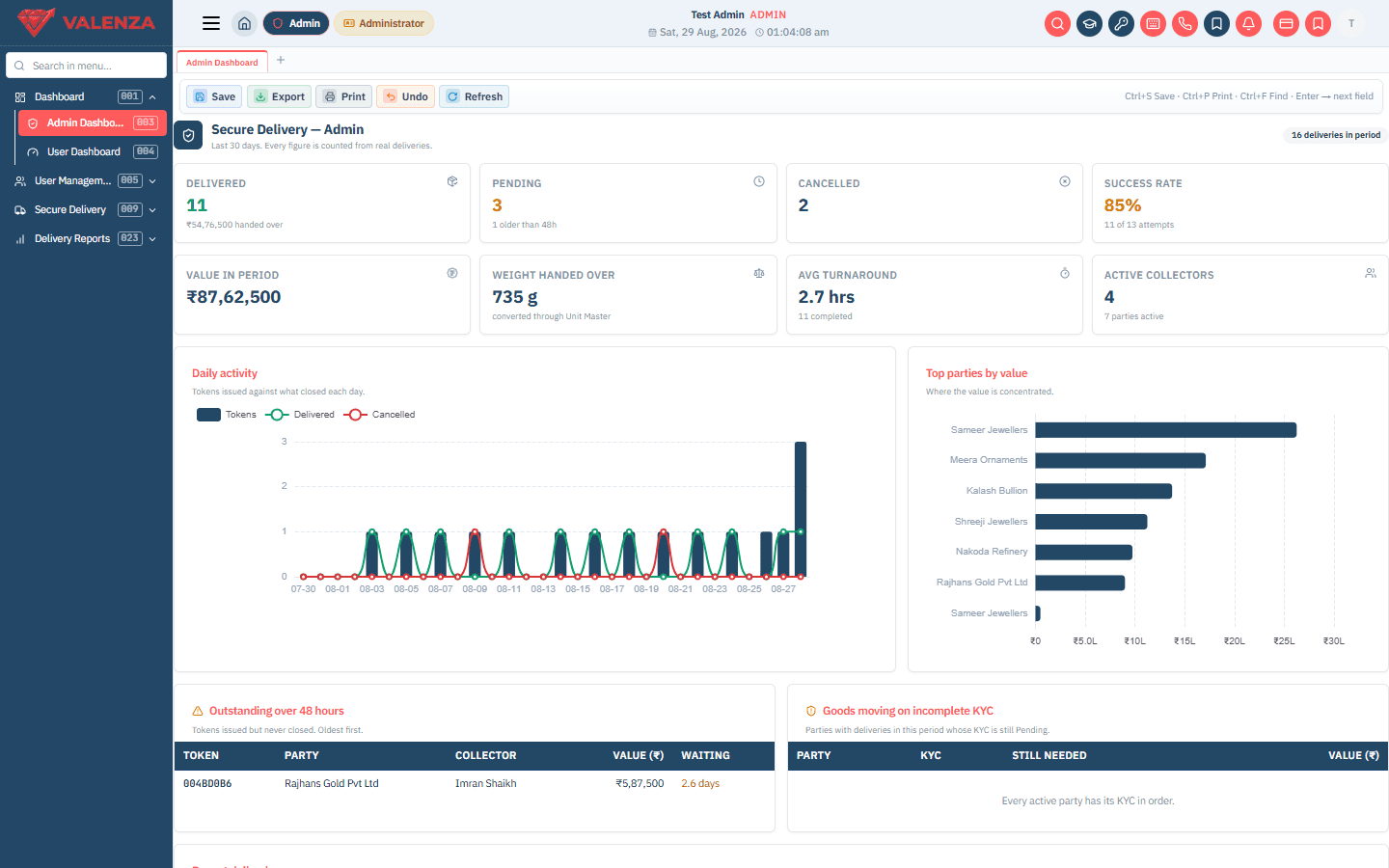Image resolution: width=1389 pixels, height=868 pixels.
Task: Click token 004BD0B6 in outstanding table
Action: tap(207, 783)
